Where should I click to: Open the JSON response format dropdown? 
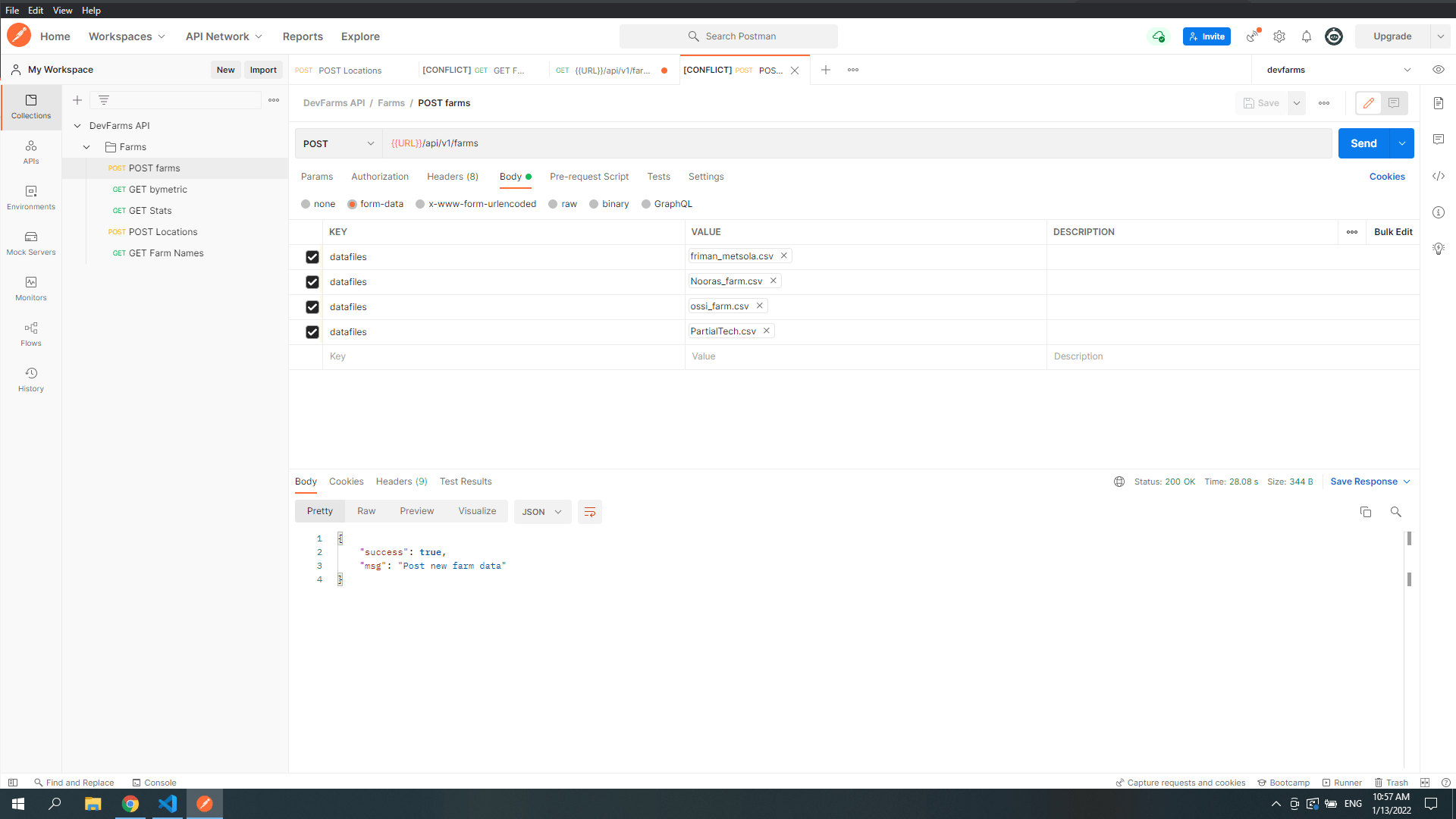click(542, 512)
